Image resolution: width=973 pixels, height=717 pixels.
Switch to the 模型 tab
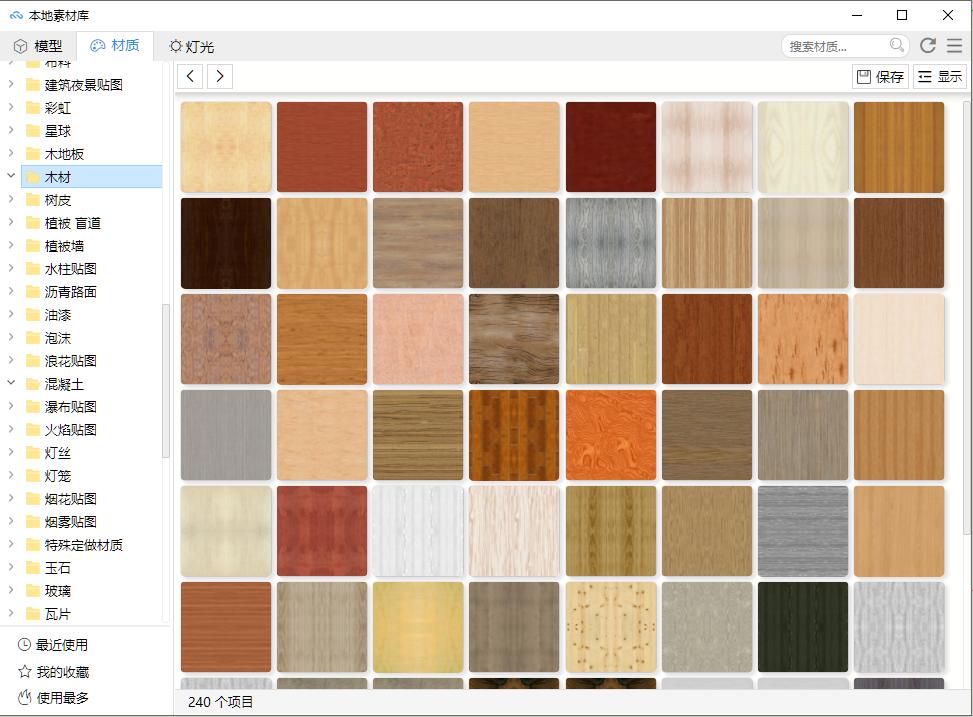(x=38, y=46)
